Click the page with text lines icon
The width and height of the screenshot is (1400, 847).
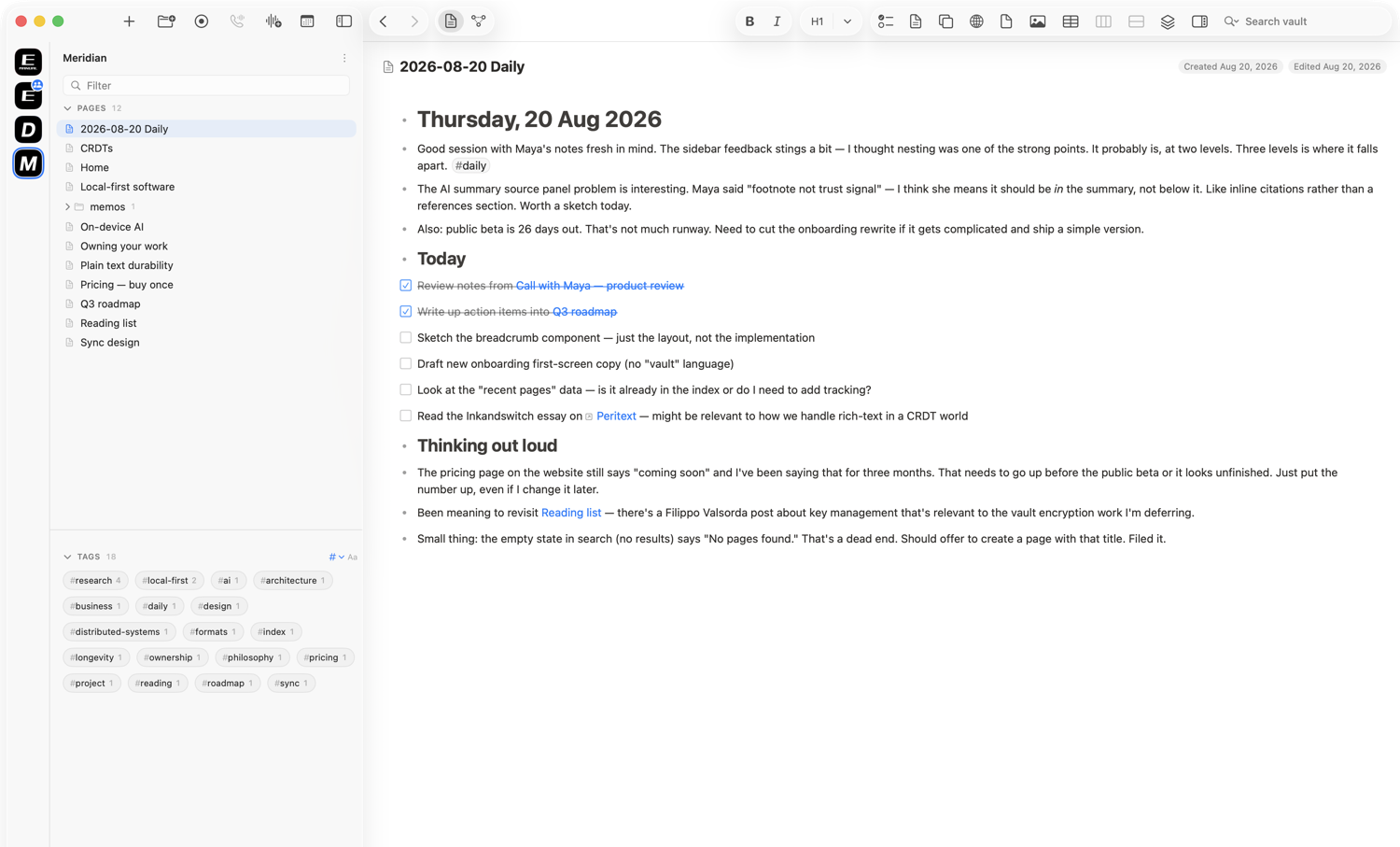916,21
